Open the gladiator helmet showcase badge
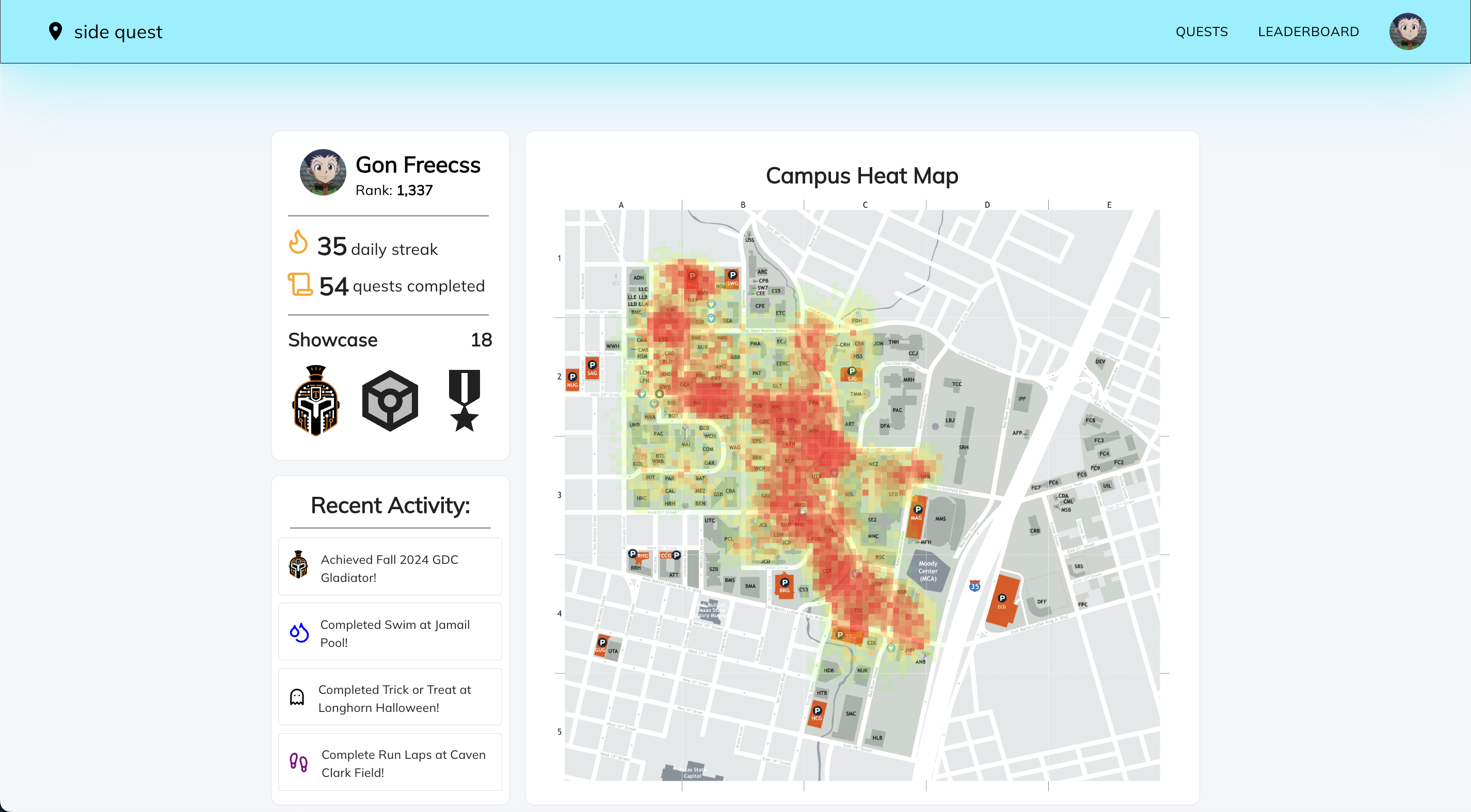Viewport: 1471px width, 812px height. (x=316, y=400)
